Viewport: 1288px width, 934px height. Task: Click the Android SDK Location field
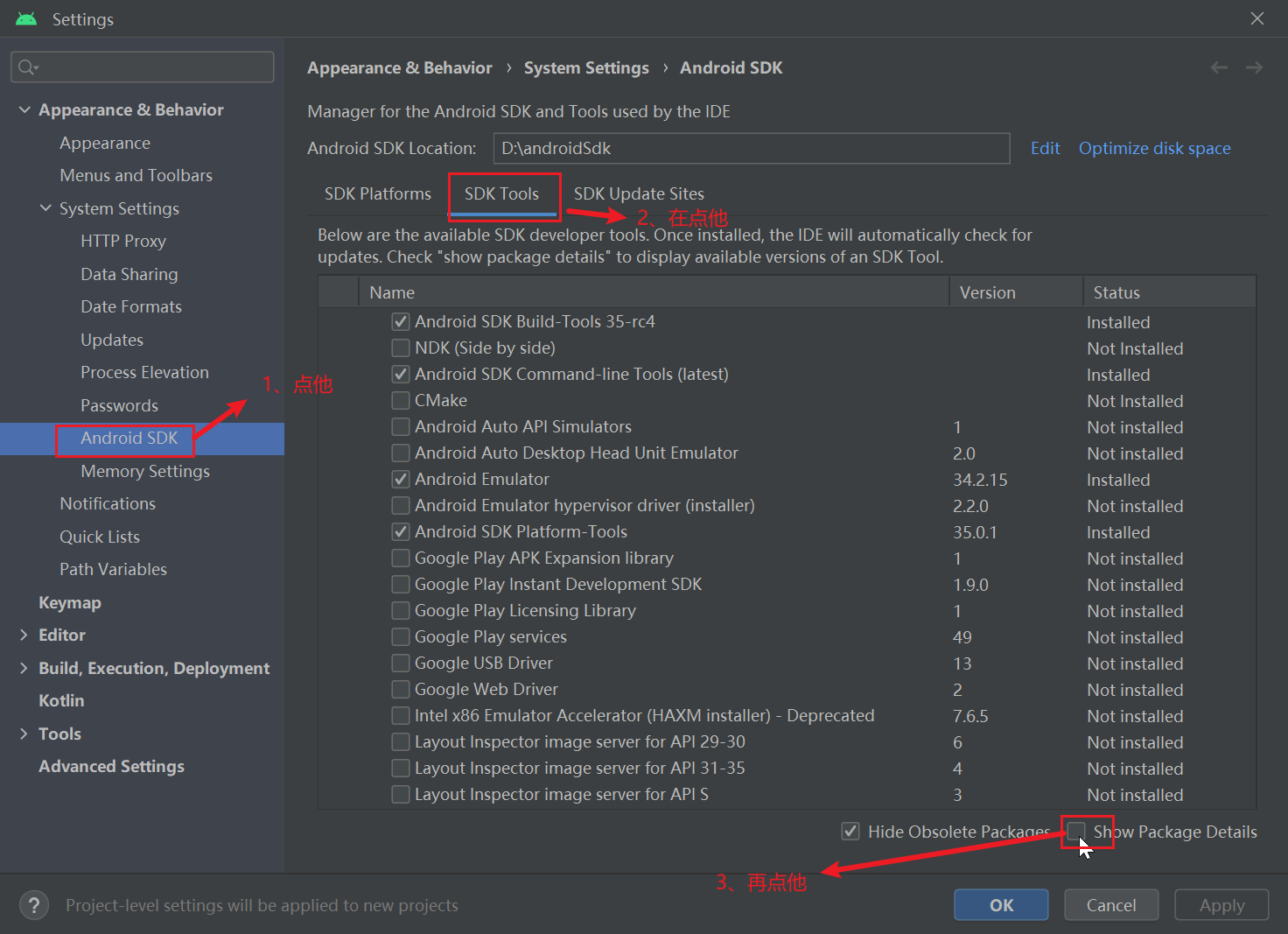tap(752, 148)
